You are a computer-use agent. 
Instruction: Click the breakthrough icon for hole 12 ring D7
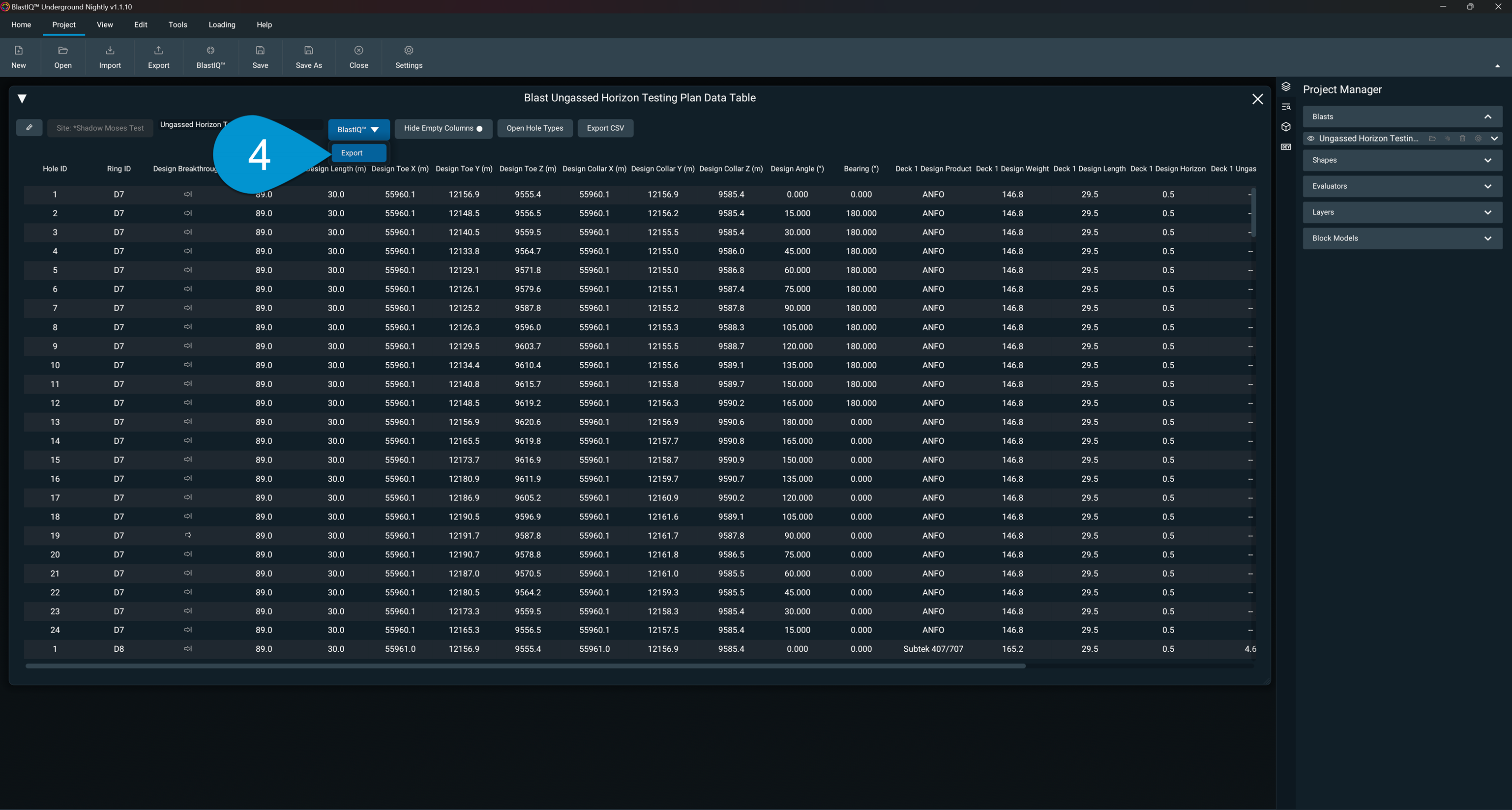188,403
